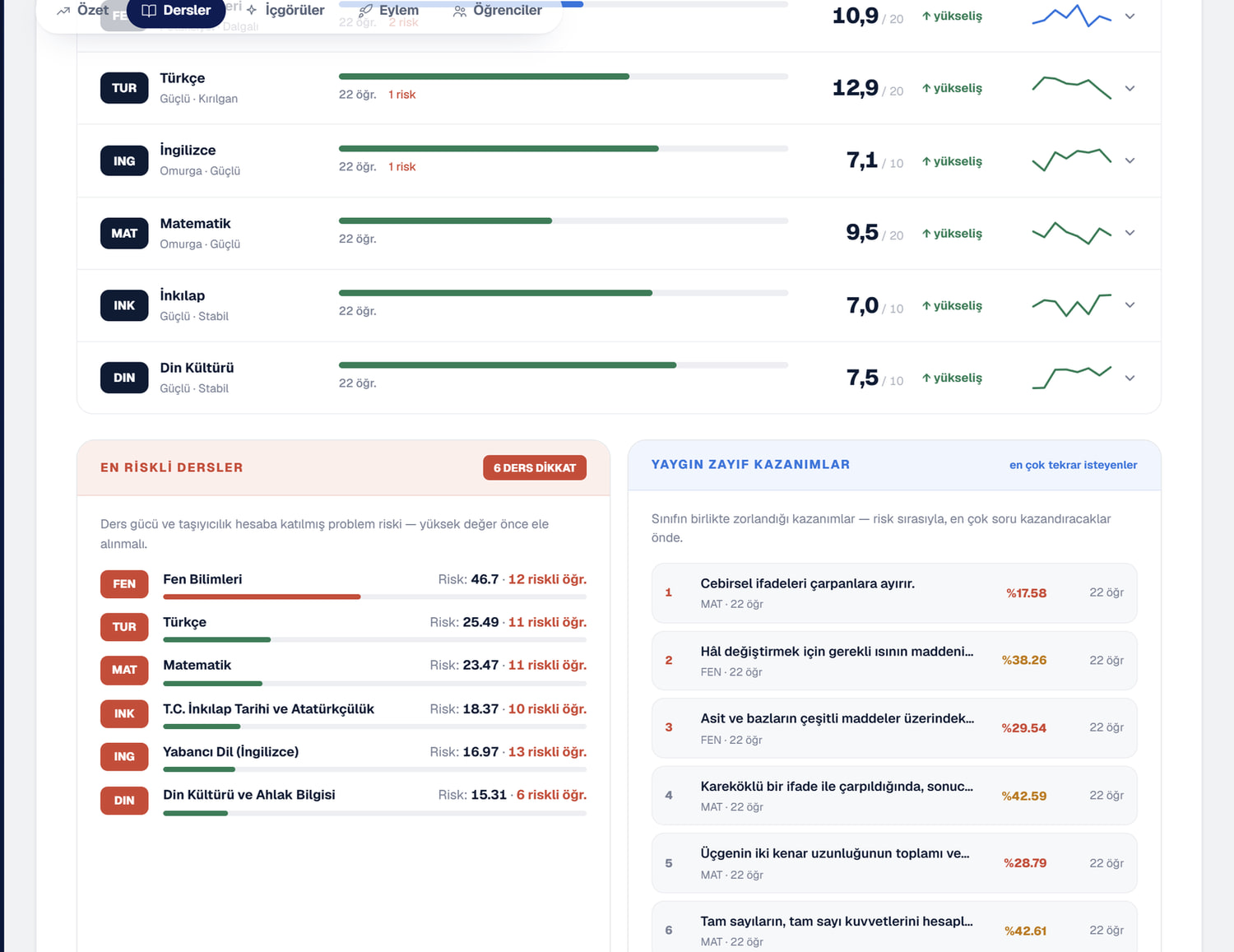1234x952 pixels.
Task: Open the "Asit ve bazların çeşitli maddeler" card
Action: [894, 728]
